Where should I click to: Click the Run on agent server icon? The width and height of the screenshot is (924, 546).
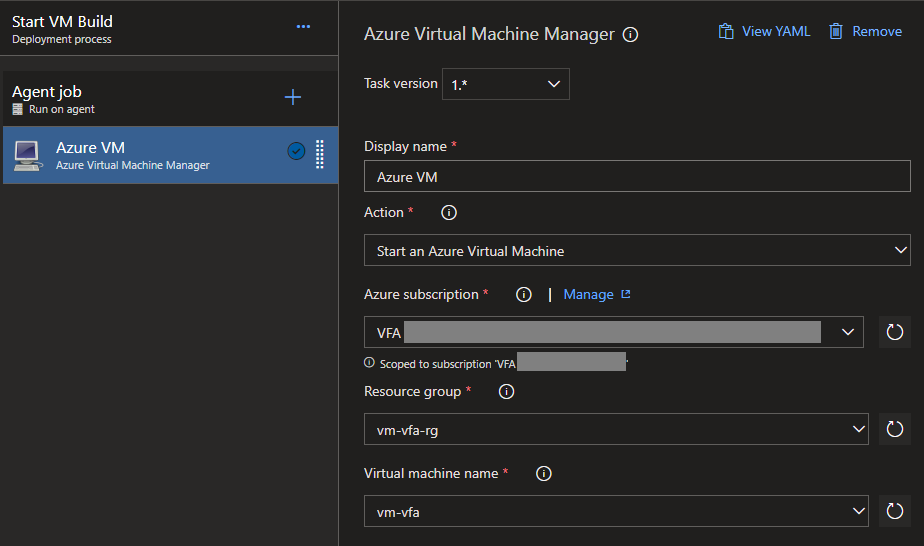18,109
